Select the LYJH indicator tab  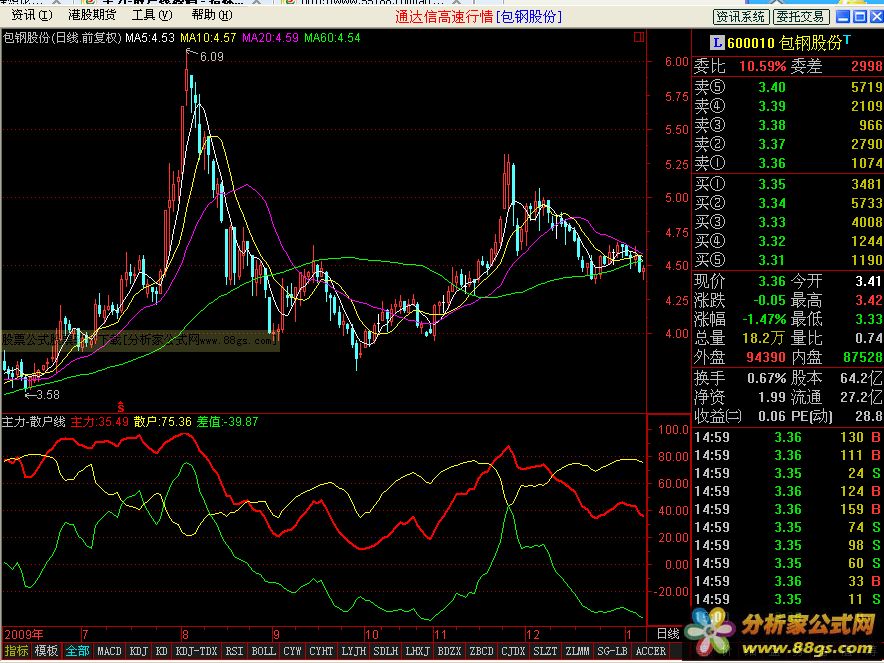[x=353, y=651]
